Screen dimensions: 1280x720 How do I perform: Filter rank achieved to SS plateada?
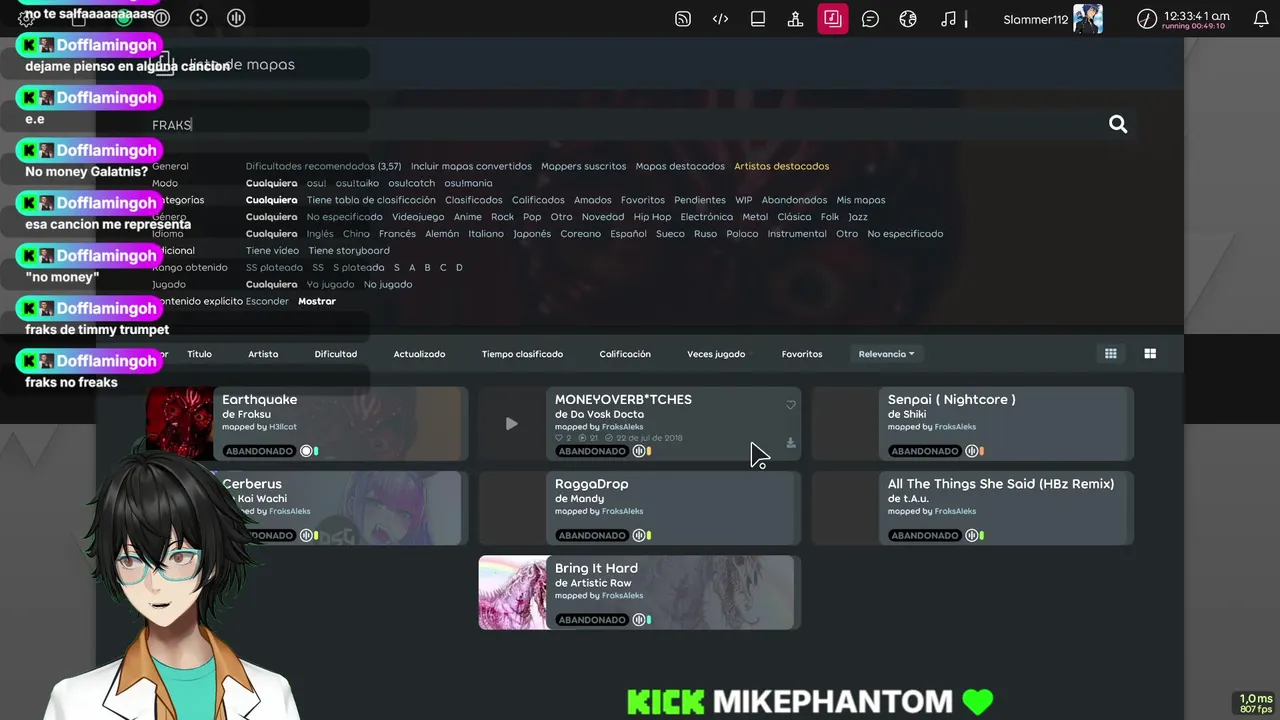click(x=274, y=267)
